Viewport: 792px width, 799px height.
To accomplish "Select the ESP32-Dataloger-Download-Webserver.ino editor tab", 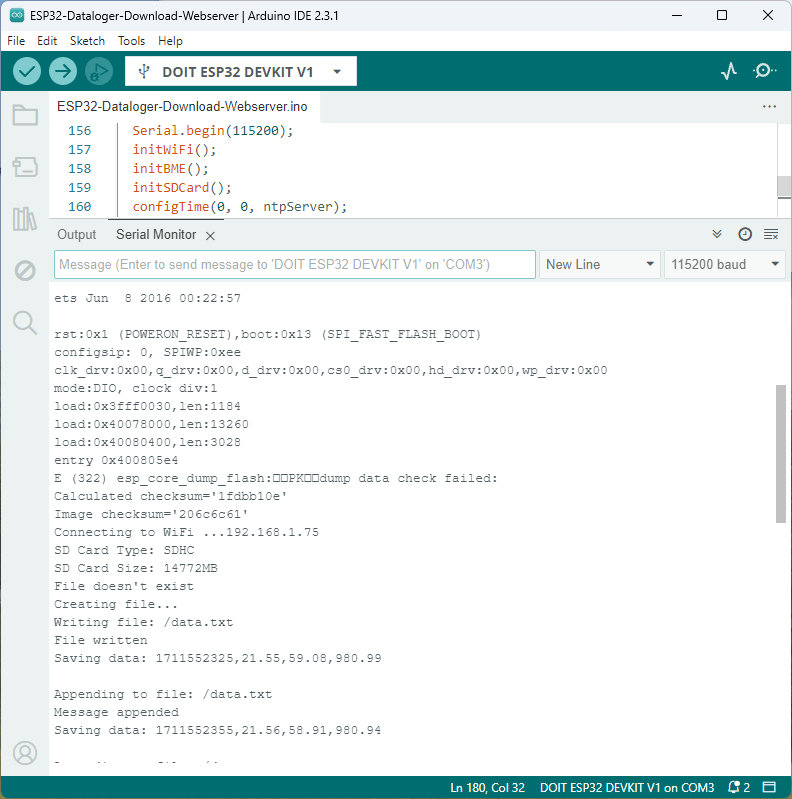I will 182,106.
